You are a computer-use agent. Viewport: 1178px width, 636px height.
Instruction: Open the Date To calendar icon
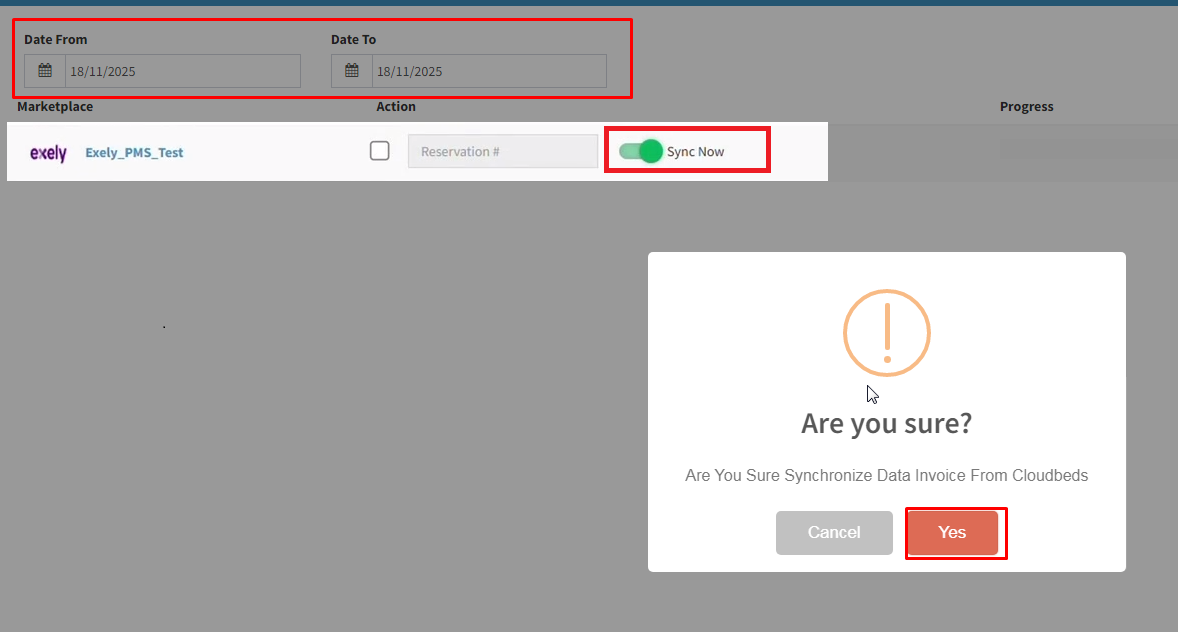click(352, 71)
